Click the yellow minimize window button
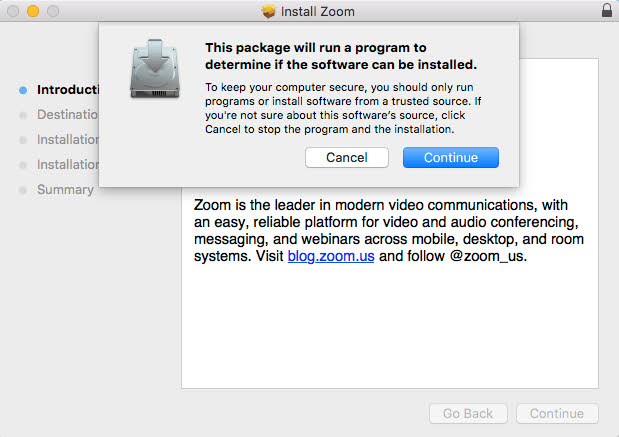This screenshot has width=619, height=437. [x=33, y=11]
